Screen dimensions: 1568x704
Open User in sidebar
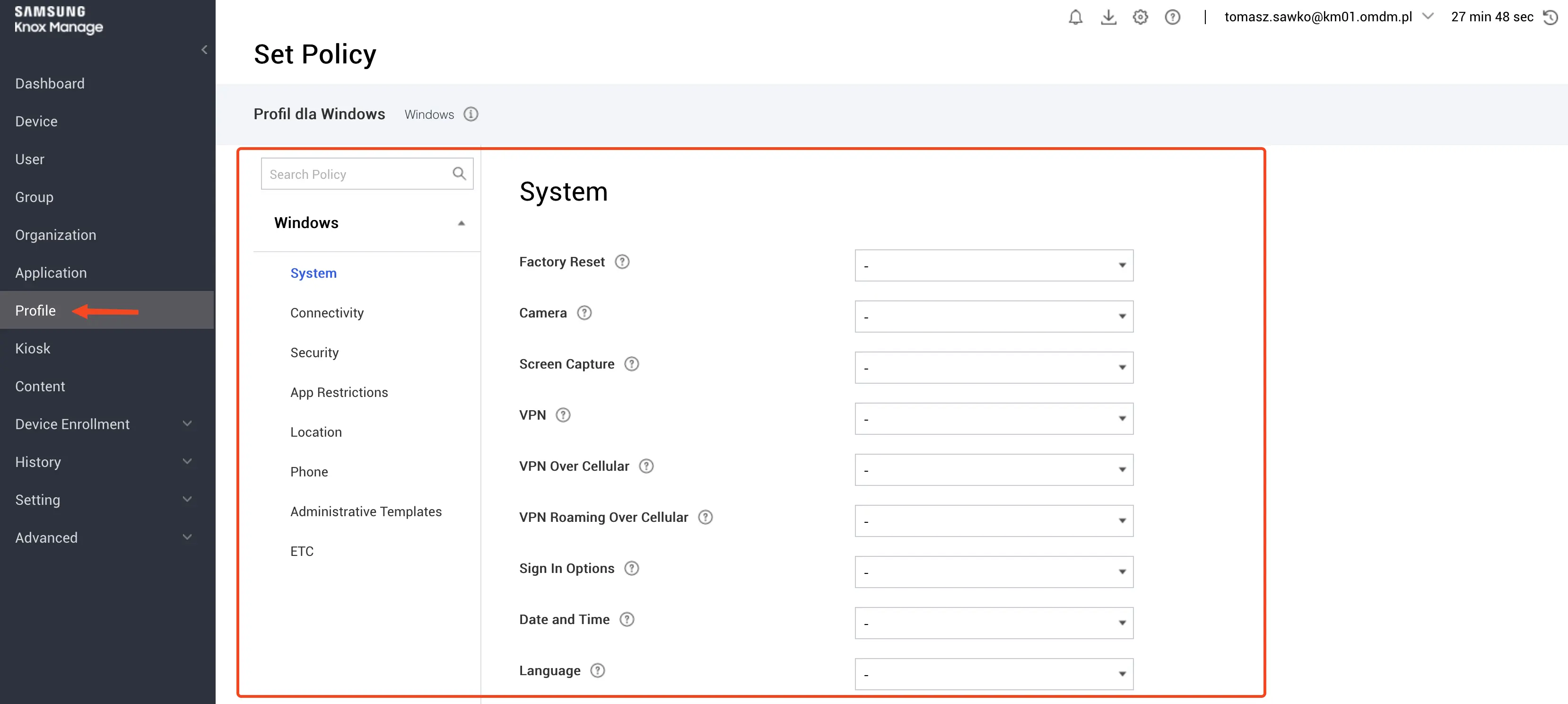30,159
